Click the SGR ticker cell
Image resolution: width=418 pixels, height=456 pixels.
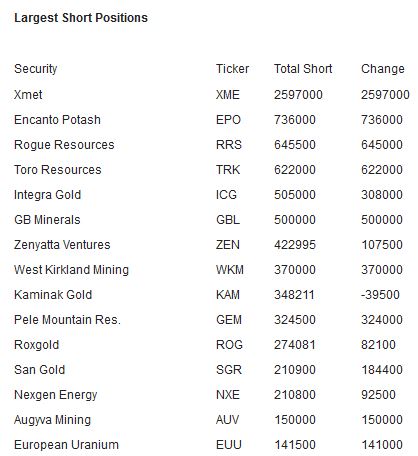coord(229,370)
